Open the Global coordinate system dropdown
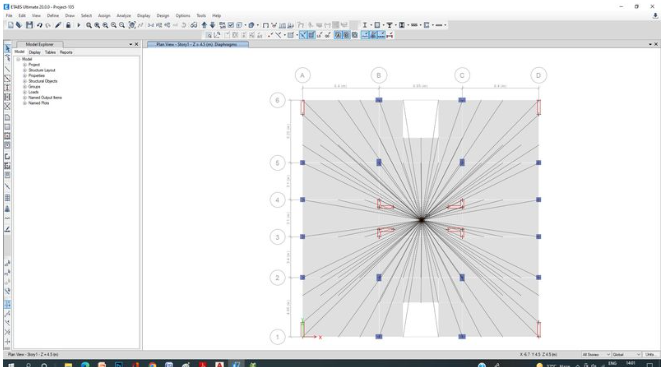This screenshot has height=367, width=663. (627, 354)
